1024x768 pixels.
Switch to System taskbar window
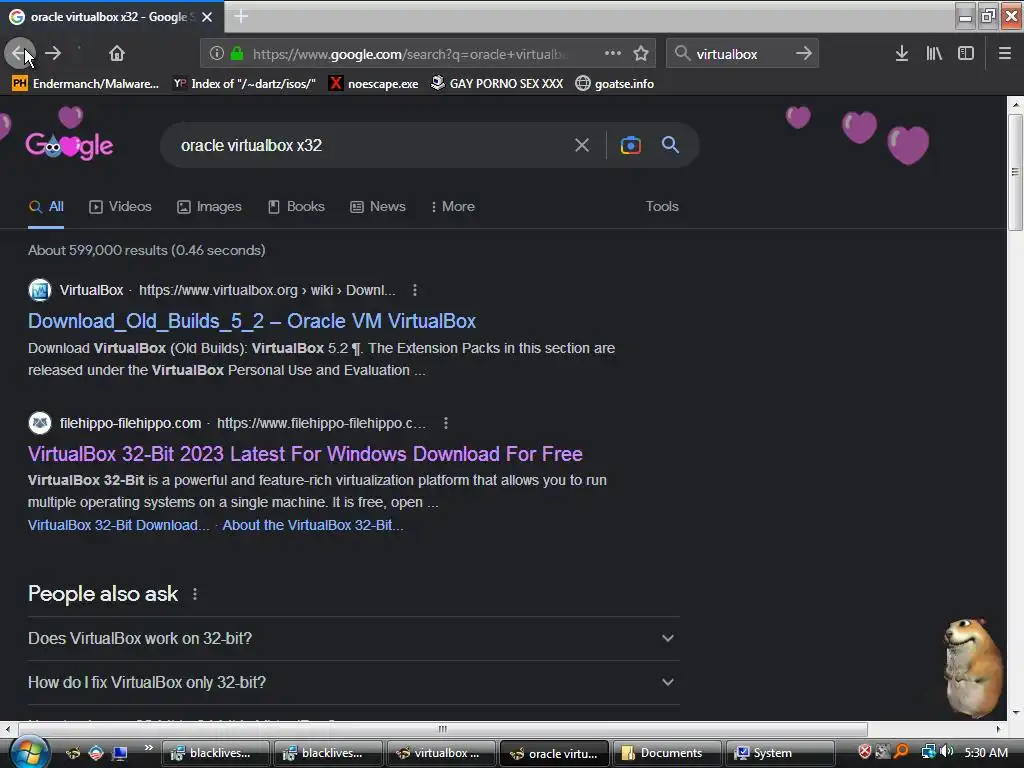click(x=779, y=753)
